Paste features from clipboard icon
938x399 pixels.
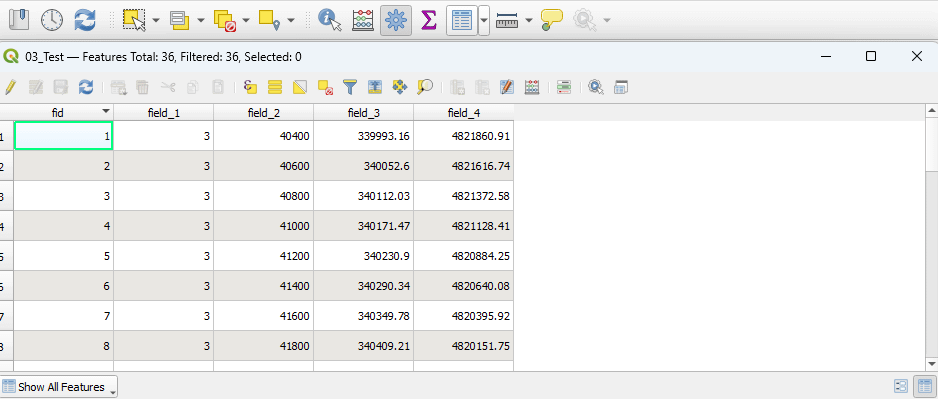coord(218,87)
